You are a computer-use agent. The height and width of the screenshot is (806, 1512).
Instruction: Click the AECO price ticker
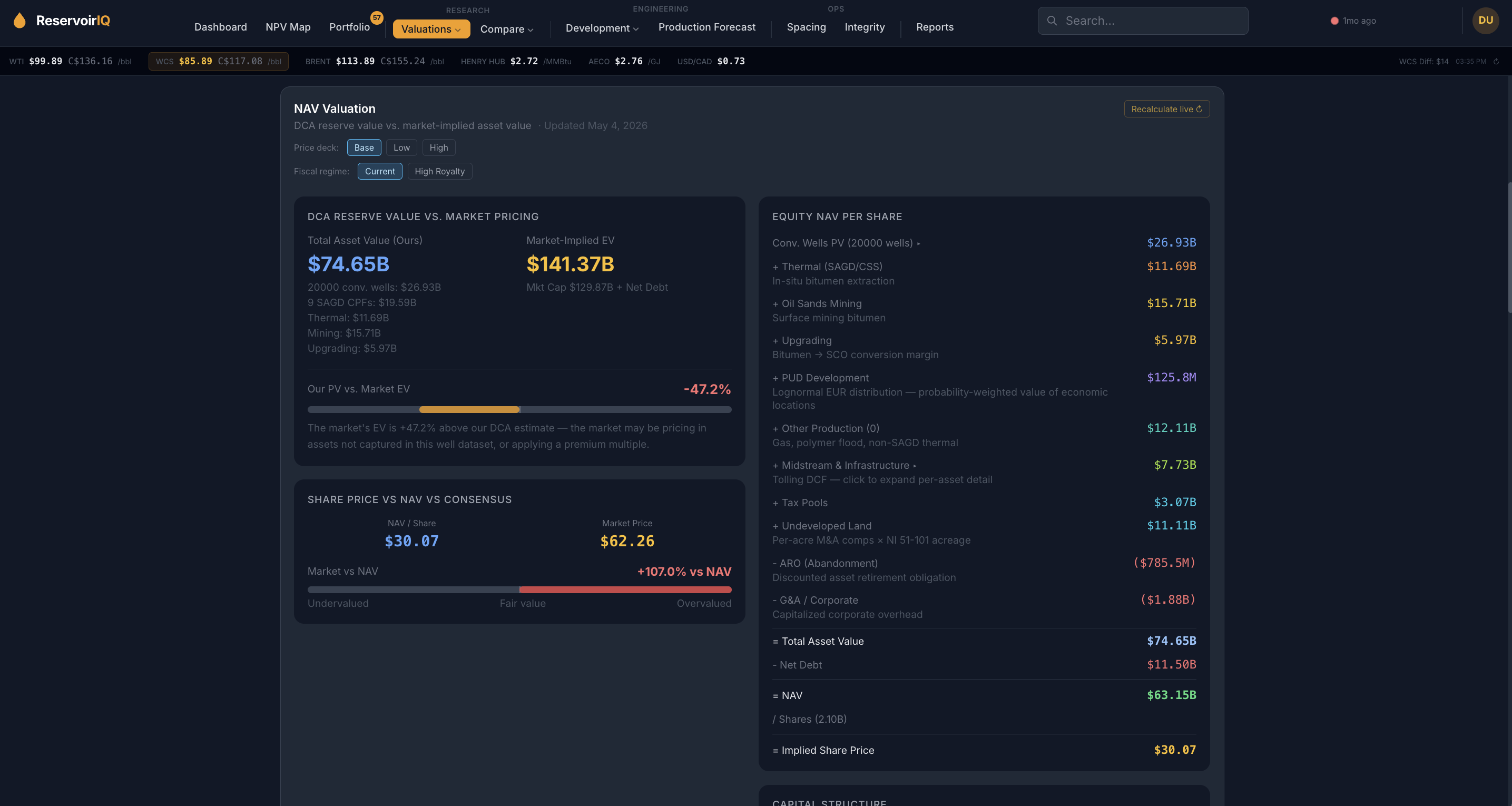click(624, 61)
